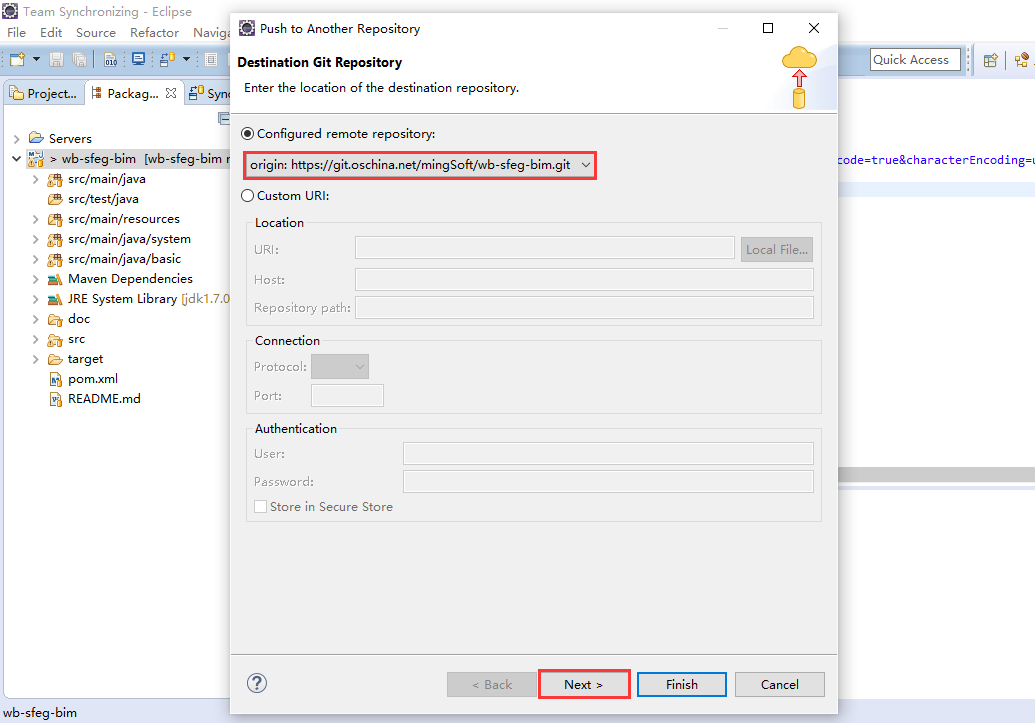Click the Open Perspective icon

pyautogui.click(x=990, y=60)
